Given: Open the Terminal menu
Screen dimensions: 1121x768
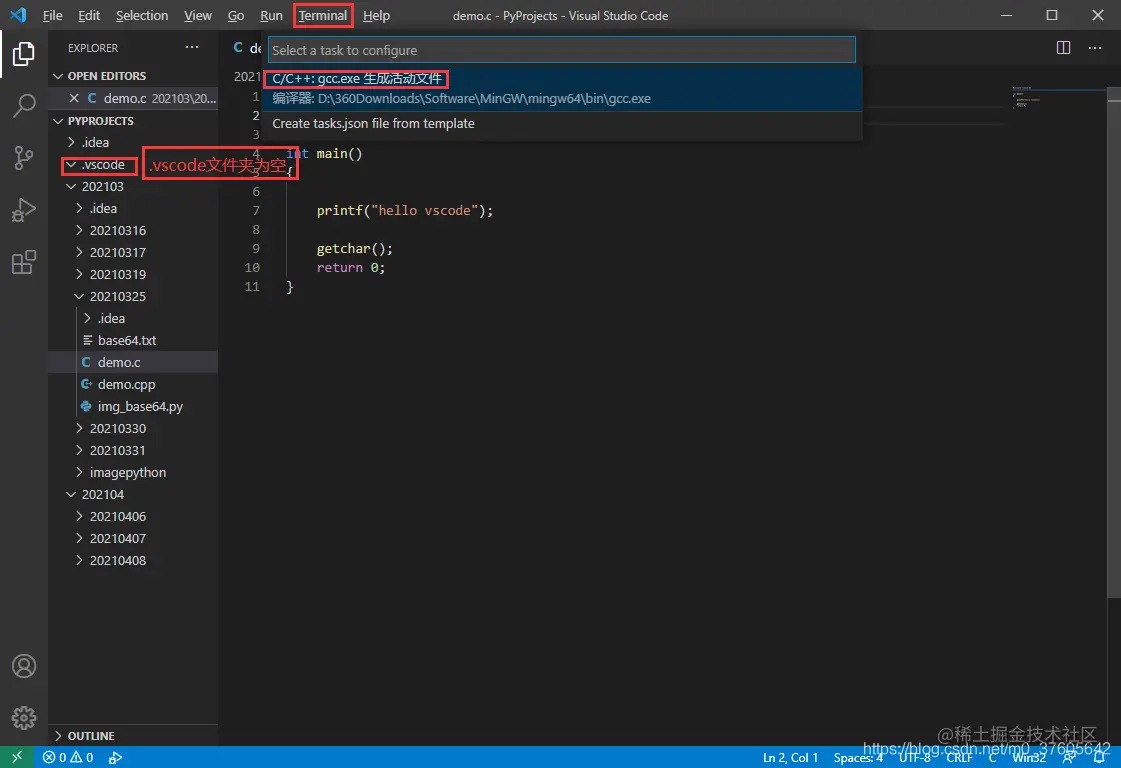Looking at the screenshot, I should [x=322, y=16].
